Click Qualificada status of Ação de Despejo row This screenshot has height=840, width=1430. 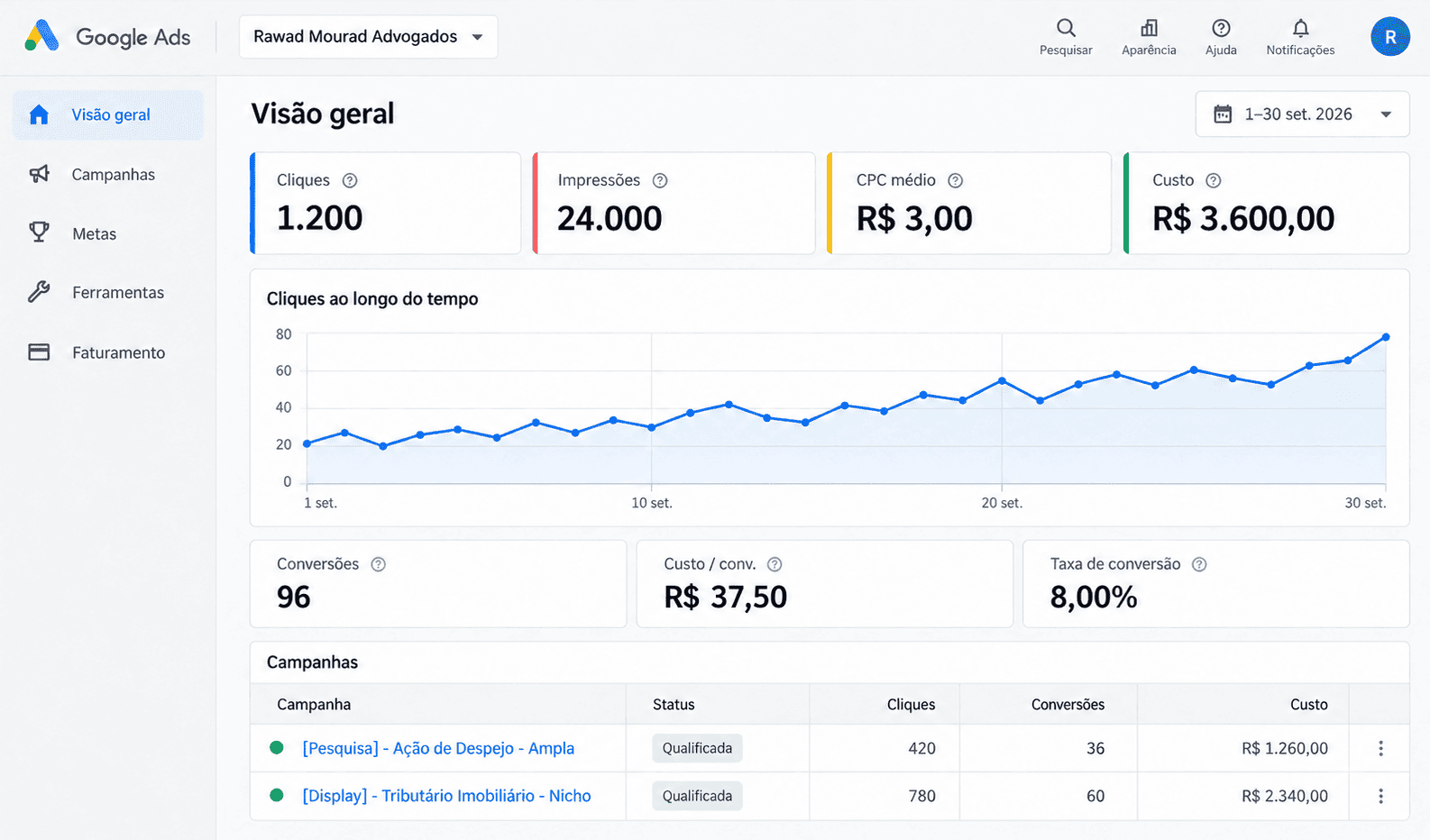[x=697, y=748]
